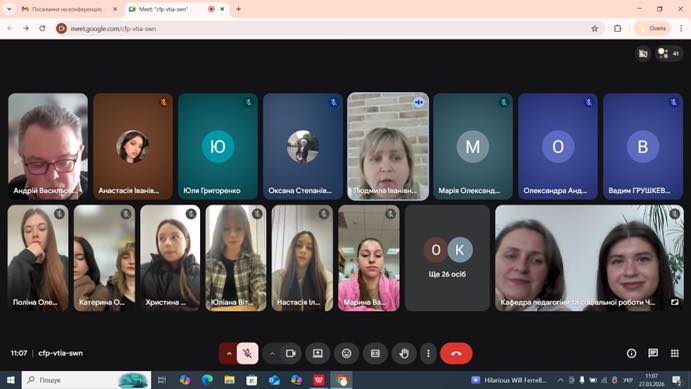
Task: Click the address bar meet.google.com URL
Action: (x=113, y=29)
